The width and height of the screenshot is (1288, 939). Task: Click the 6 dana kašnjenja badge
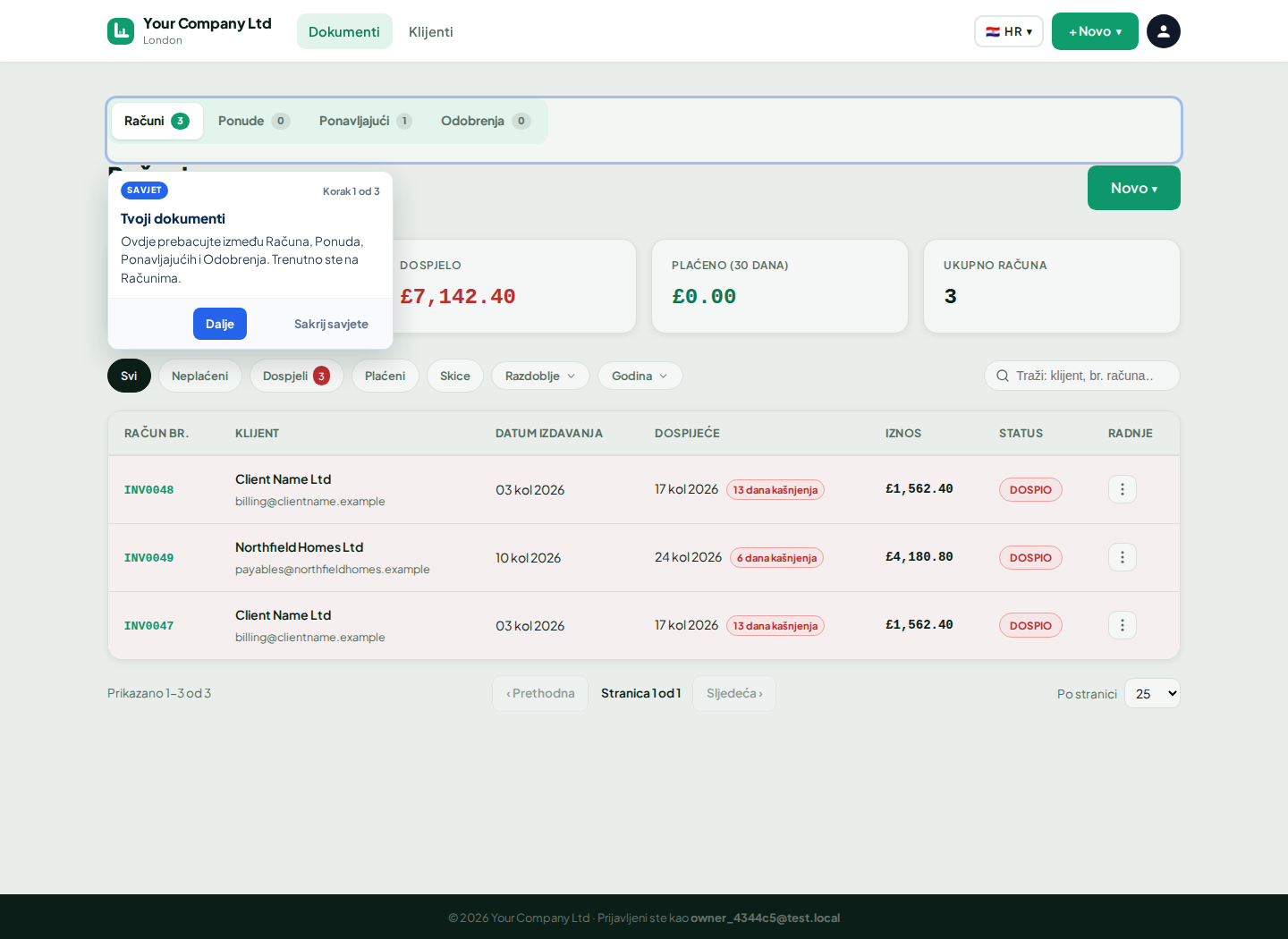[x=777, y=557]
